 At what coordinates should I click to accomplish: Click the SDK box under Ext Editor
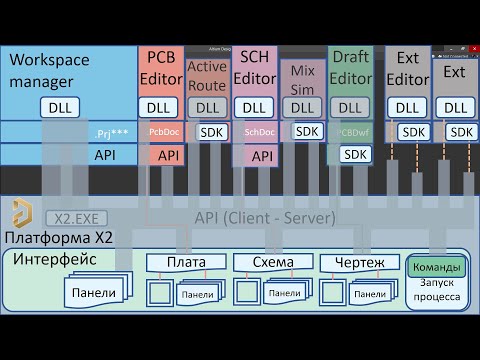coord(414,132)
